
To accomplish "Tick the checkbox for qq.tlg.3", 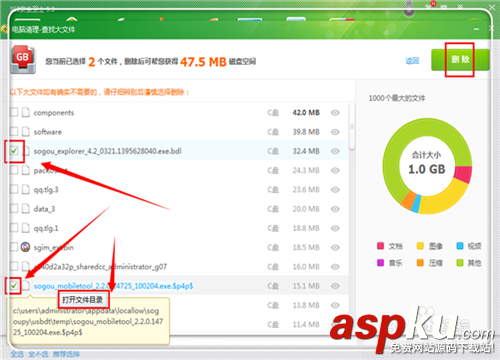I will tap(14, 189).
